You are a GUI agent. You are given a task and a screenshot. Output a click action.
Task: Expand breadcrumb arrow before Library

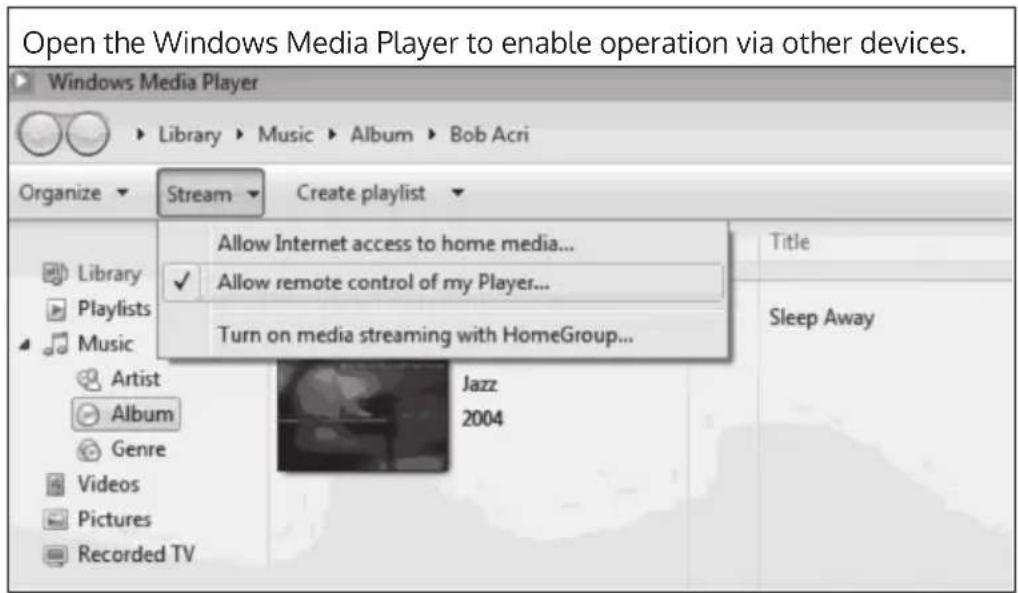pos(140,134)
